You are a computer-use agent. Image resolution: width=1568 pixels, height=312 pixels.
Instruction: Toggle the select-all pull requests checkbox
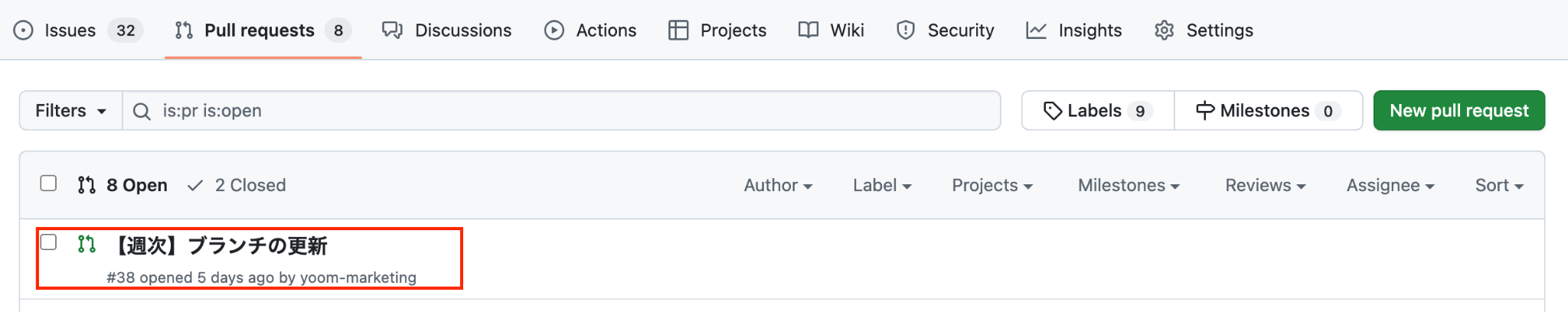pos(48,184)
